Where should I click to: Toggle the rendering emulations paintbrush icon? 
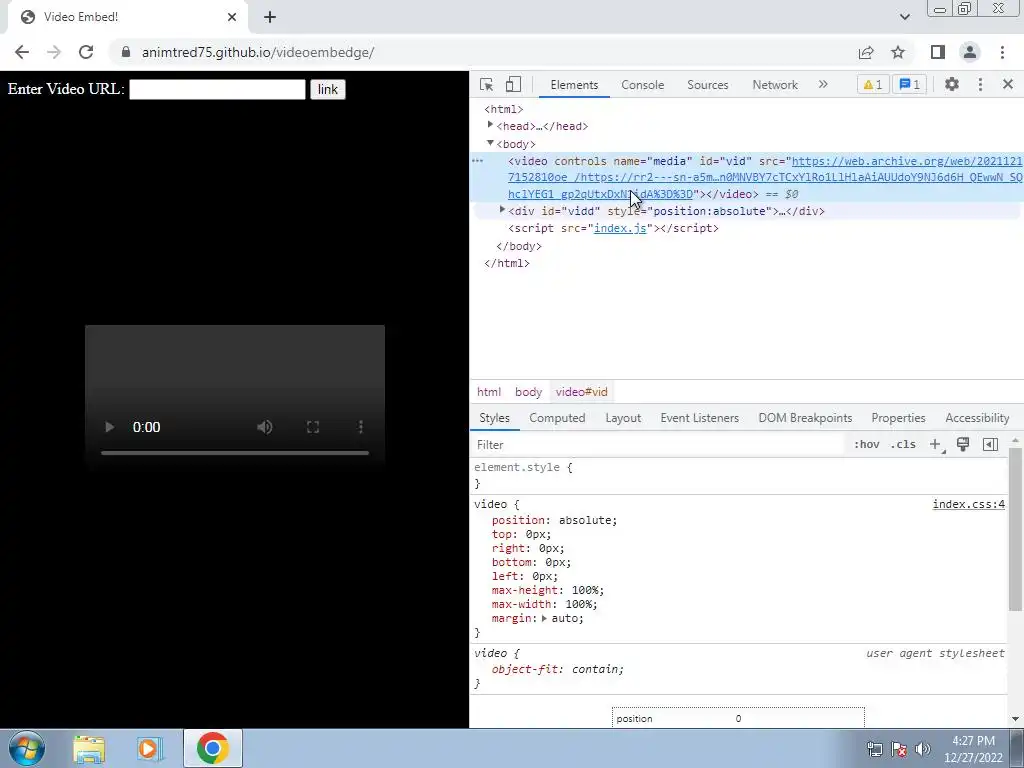[963, 445]
